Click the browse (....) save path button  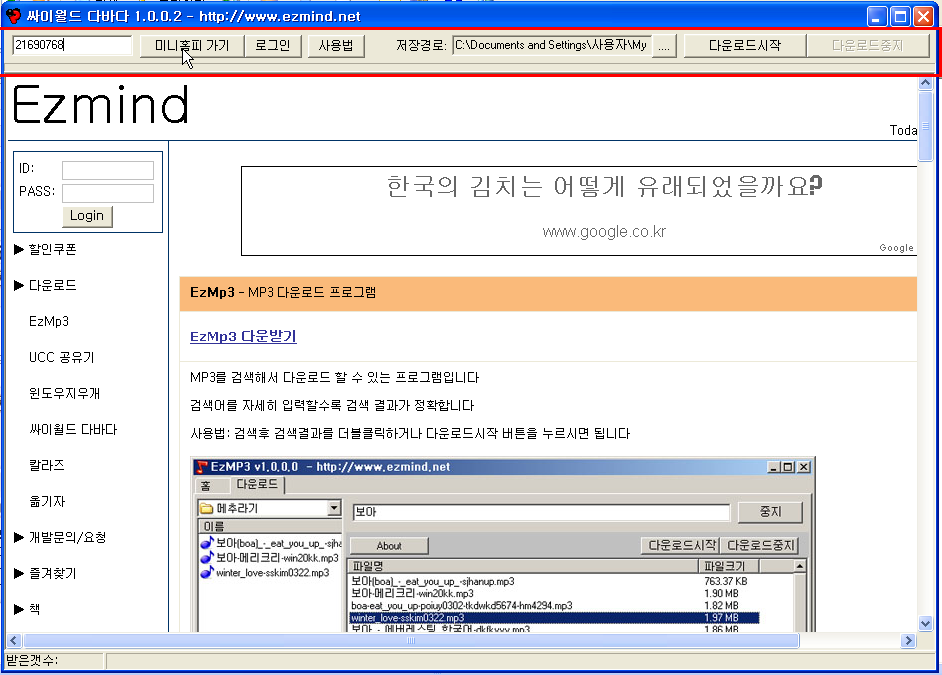(x=664, y=46)
